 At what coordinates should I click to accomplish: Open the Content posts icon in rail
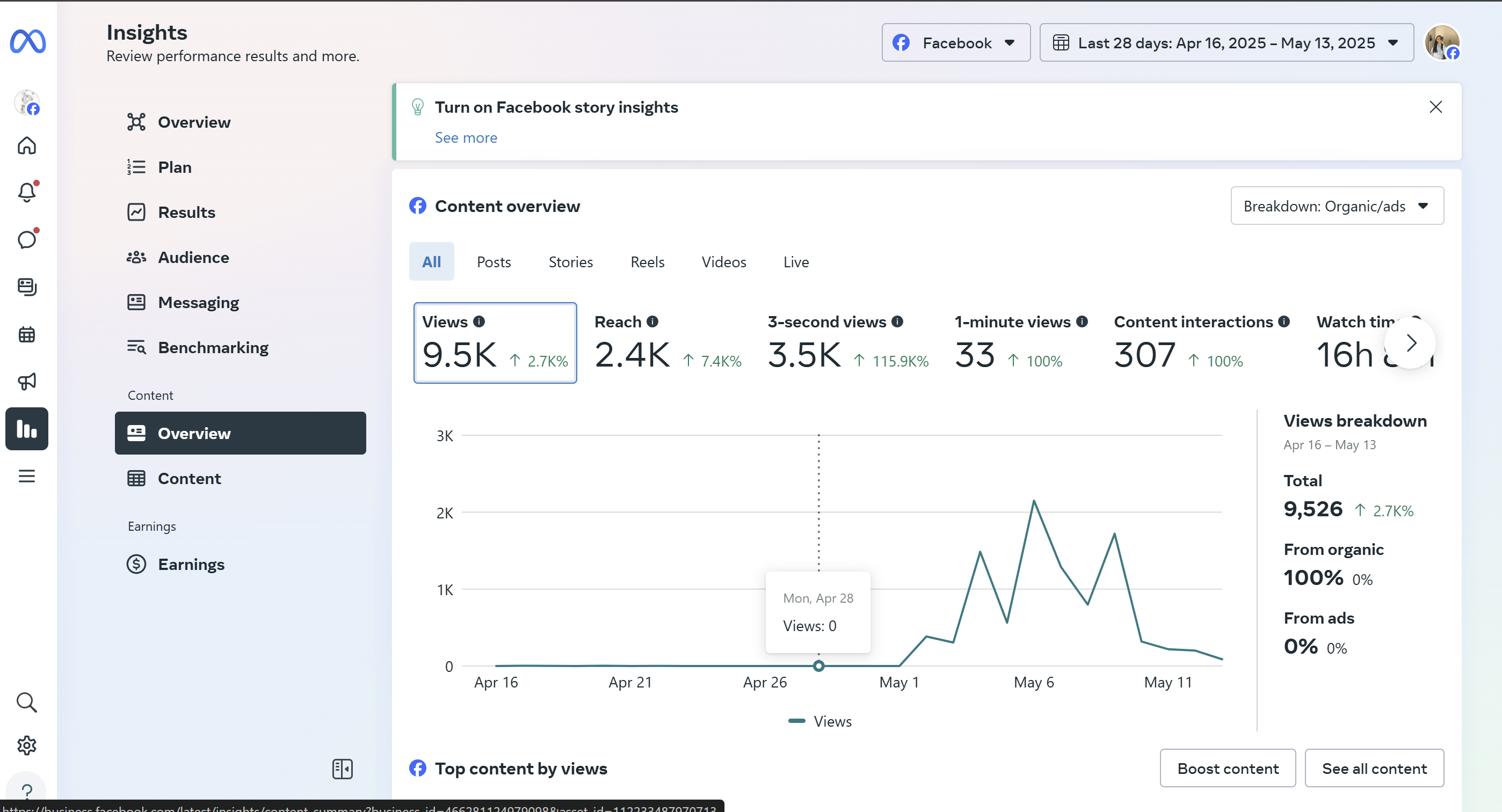click(x=27, y=287)
